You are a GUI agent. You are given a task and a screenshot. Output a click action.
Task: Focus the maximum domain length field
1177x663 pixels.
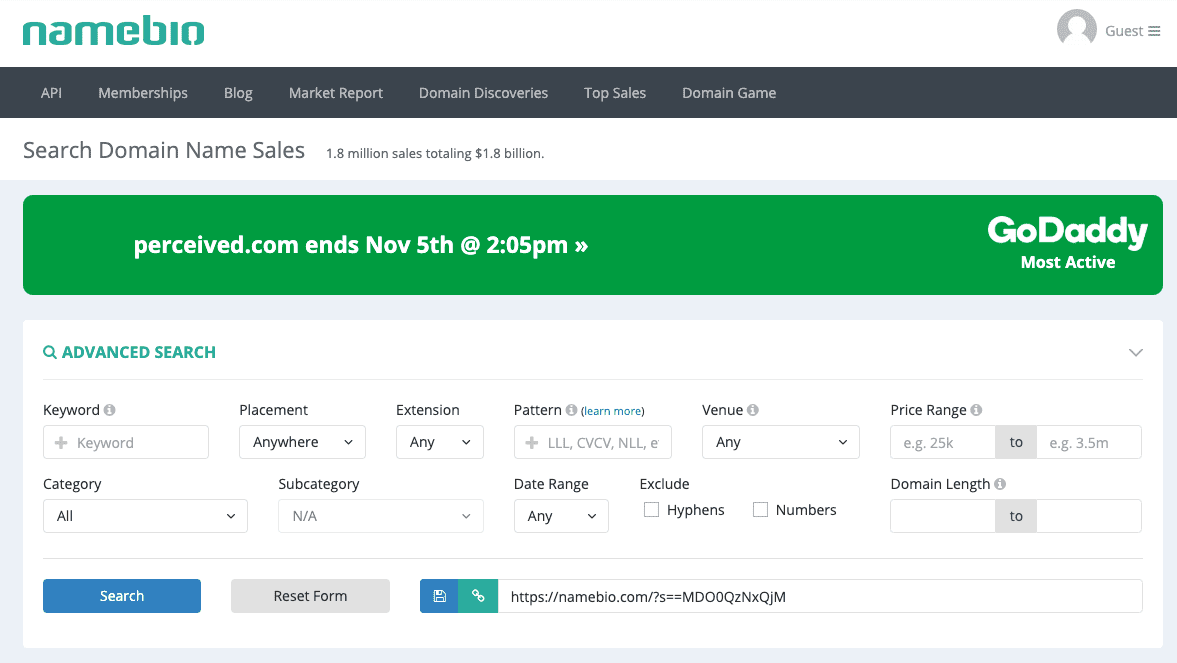[x=1089, y=516]
